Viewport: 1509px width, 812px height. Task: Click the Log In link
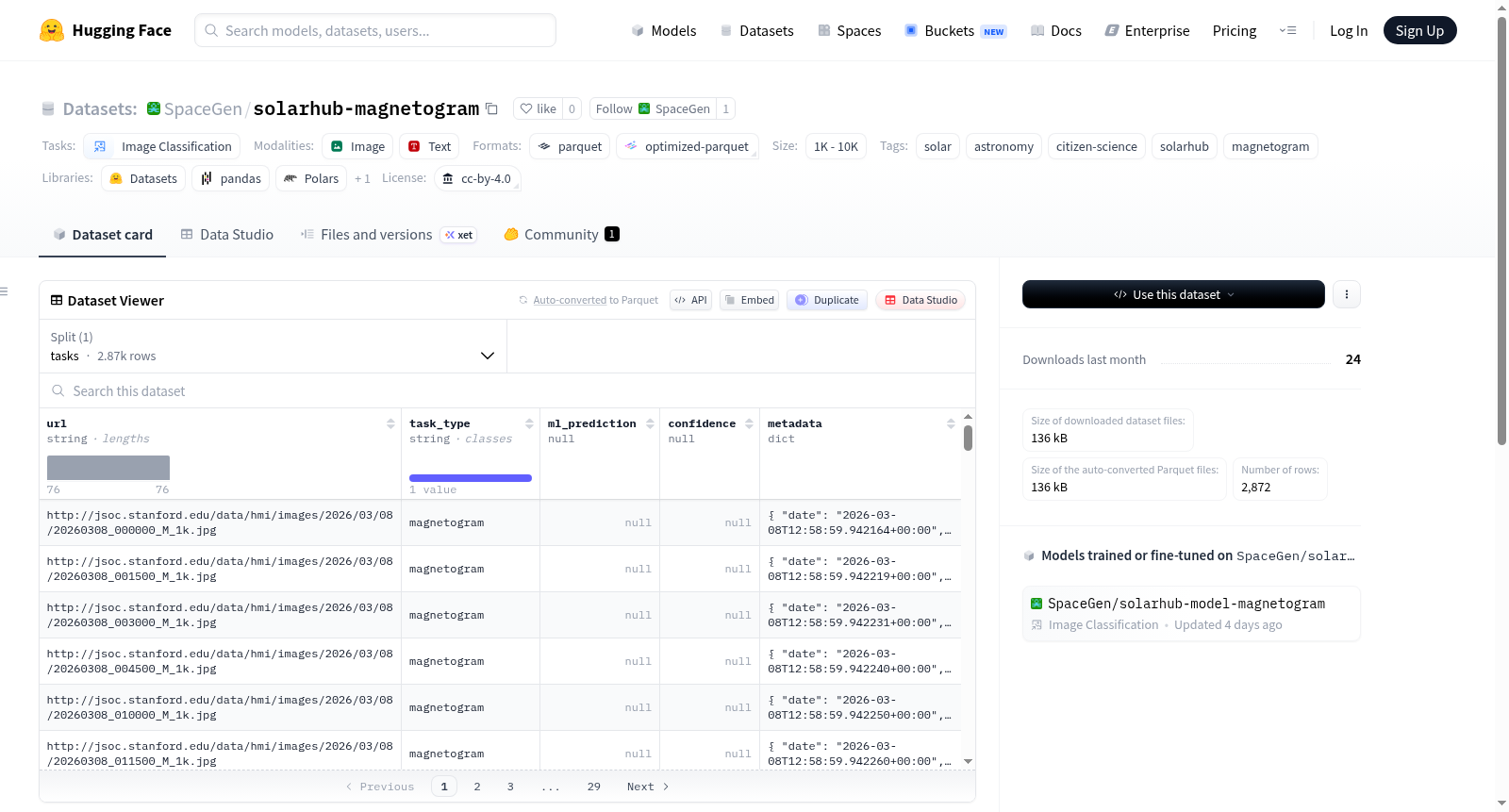1349,30
